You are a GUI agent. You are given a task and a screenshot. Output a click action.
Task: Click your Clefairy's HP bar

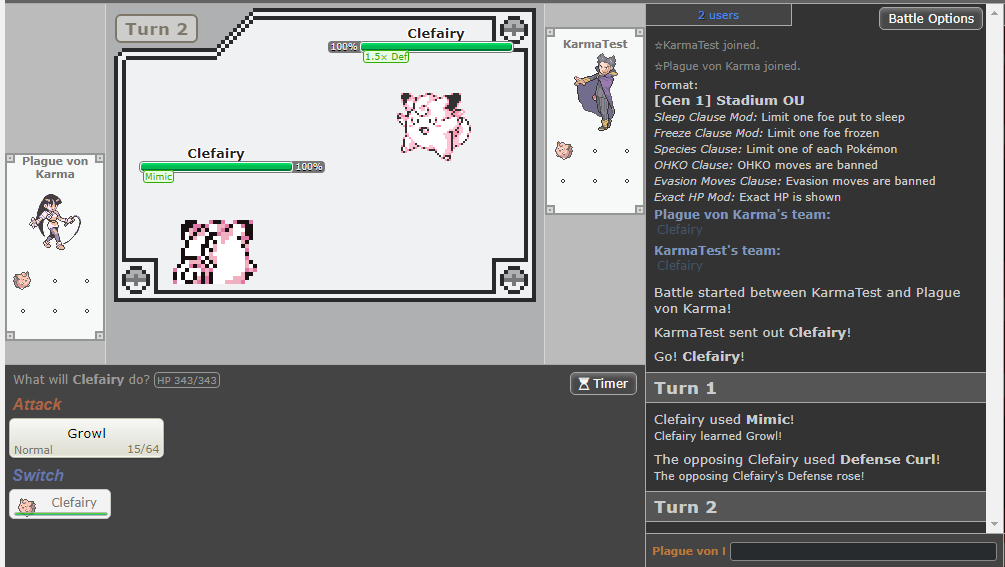pos(216,167)
